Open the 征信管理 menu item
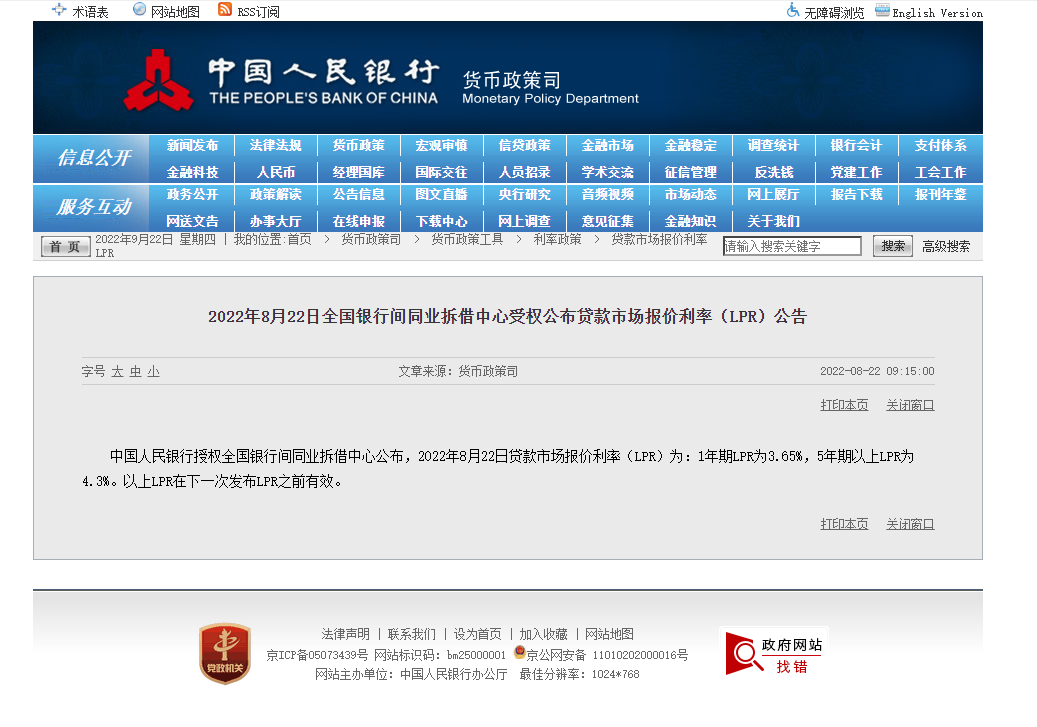 pos(690,173)
